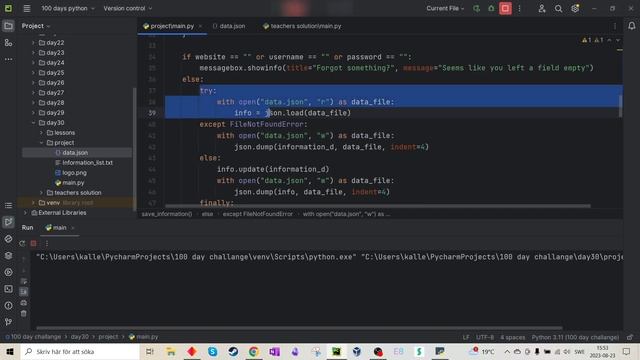Stop the running program red button
The width and height of the screenshot is (640, 360).
pos(505,8)
